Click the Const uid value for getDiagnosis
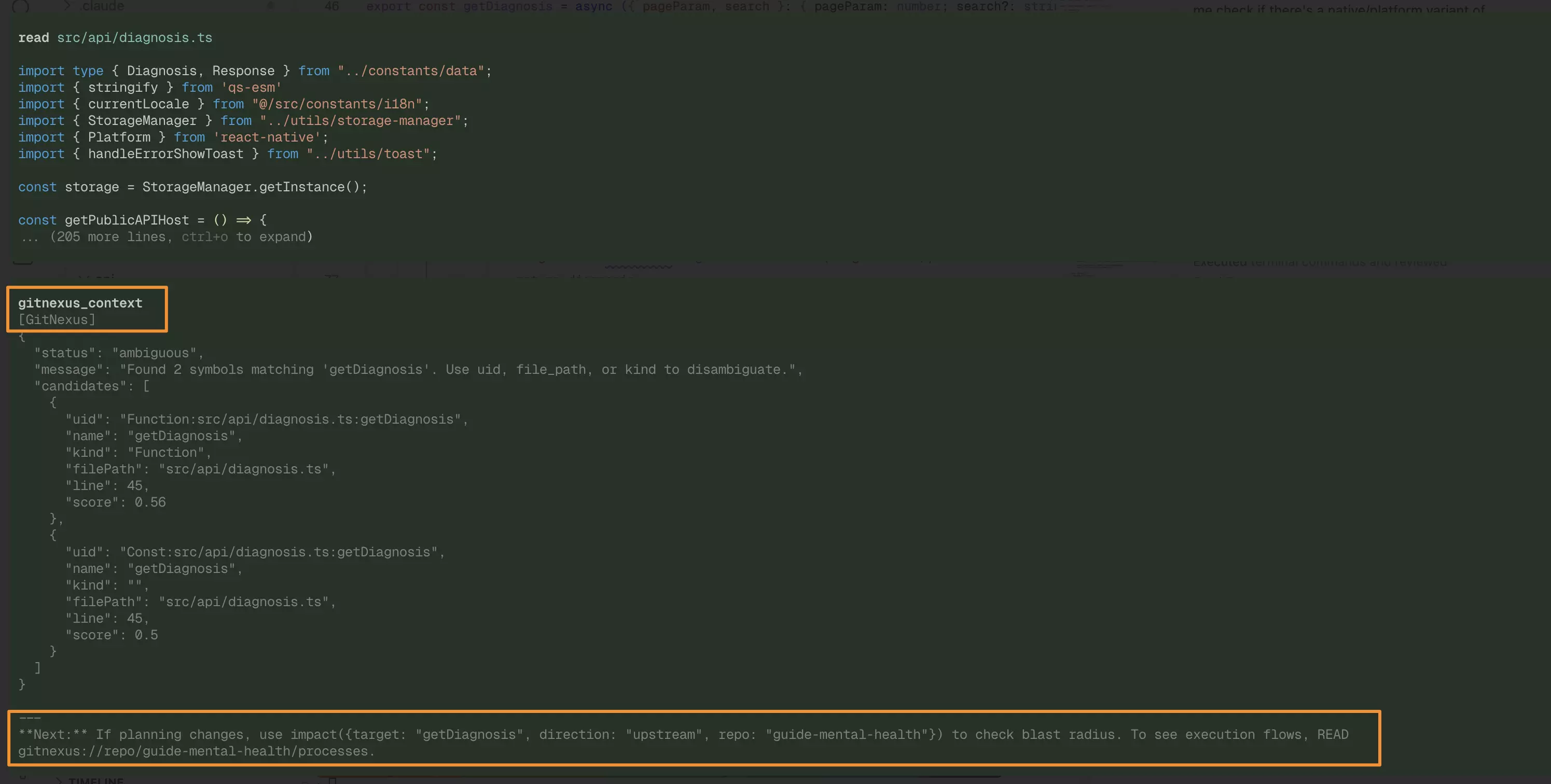The image size is (1551, 784). tap(282, 552)
